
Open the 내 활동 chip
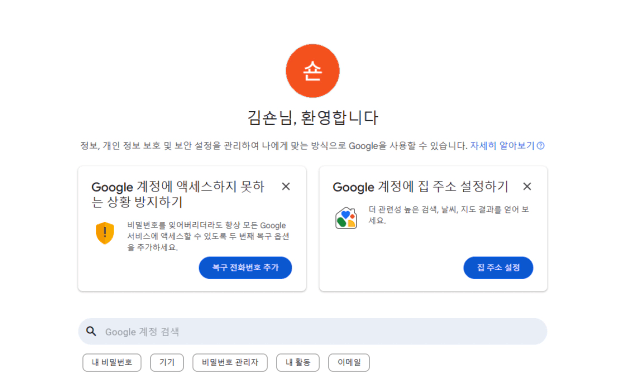tap(298, 363)
